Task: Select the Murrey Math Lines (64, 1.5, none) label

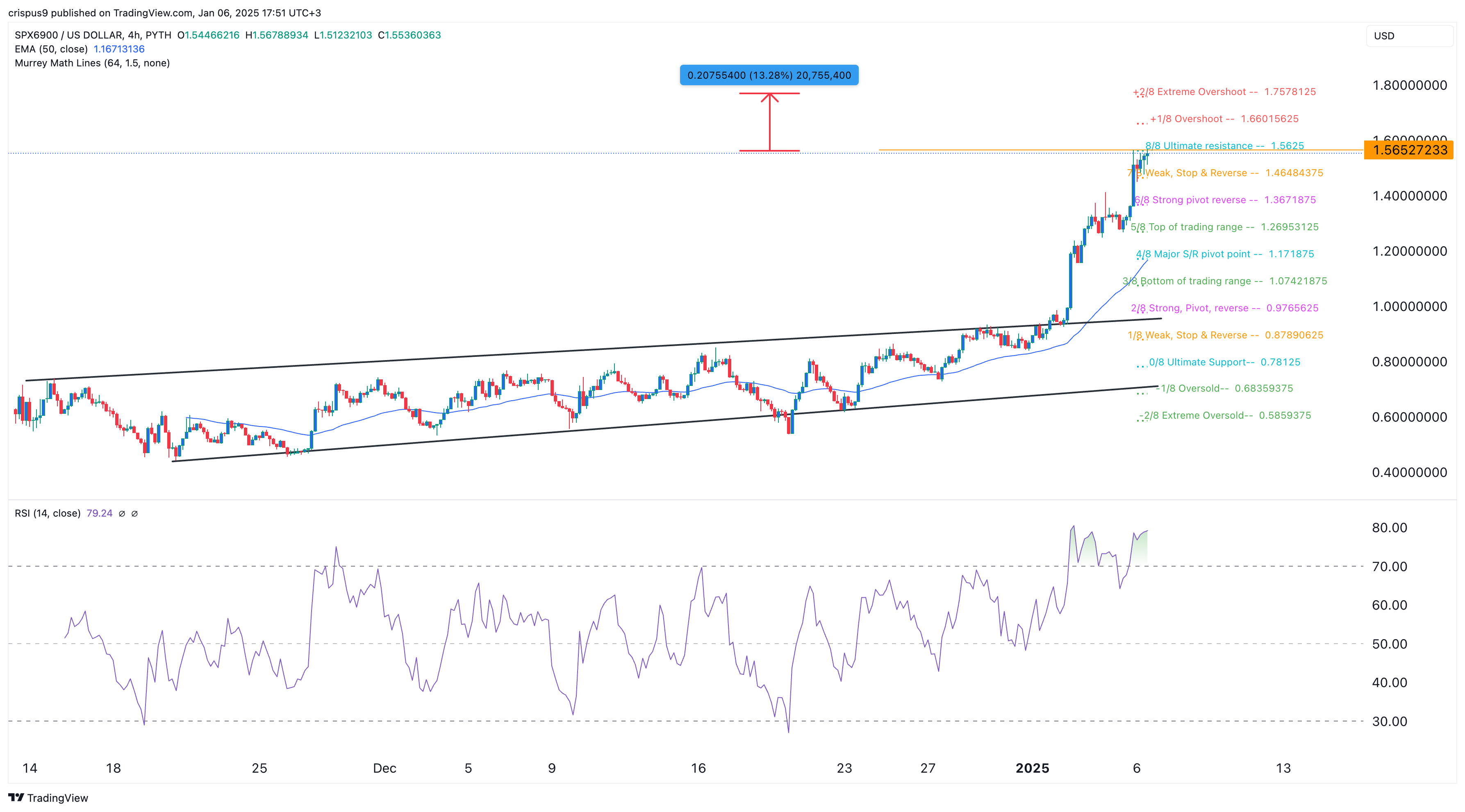Action: 92,63
